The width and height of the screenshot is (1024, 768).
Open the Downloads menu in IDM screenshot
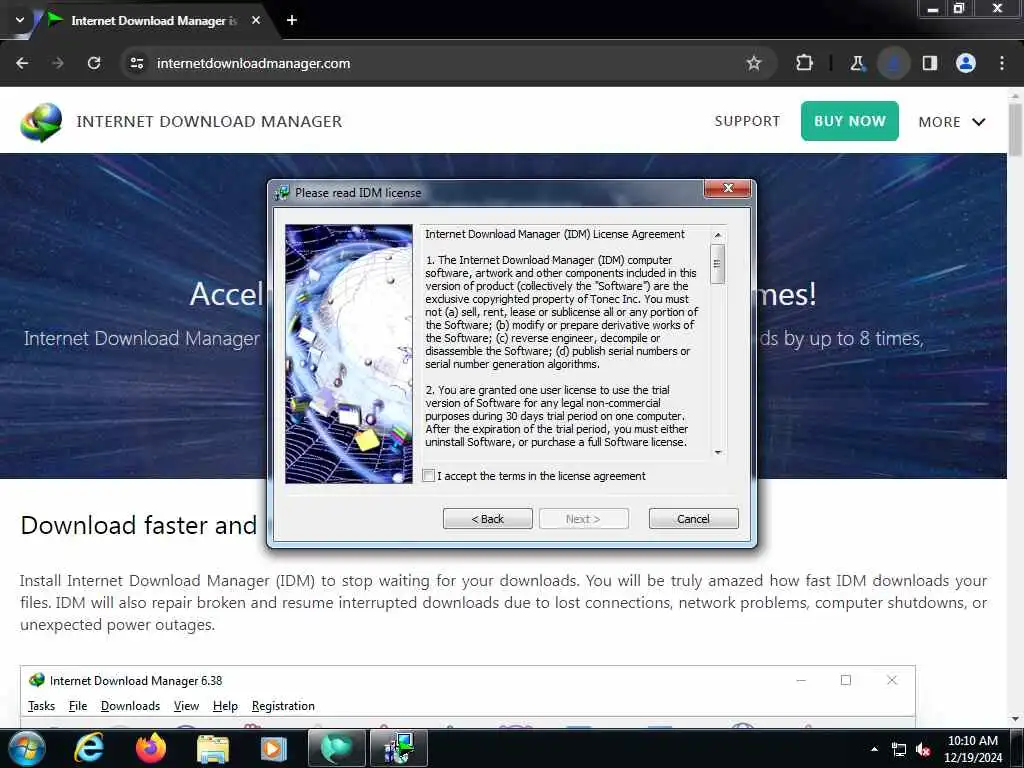point(131,706)
